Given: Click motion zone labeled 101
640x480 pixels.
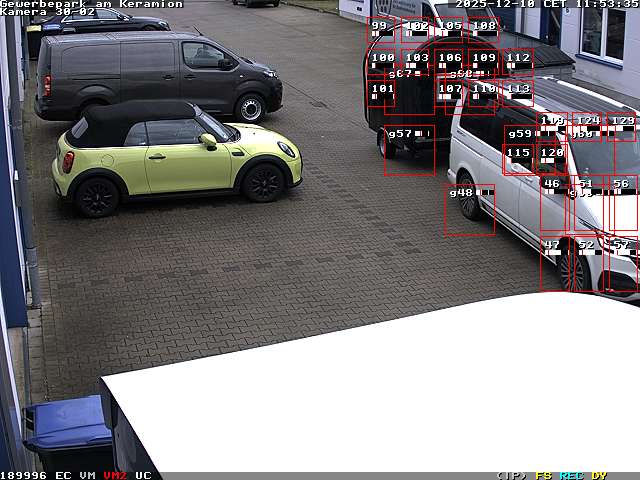Looking at the screenshot, I should pyautogui.click(x=381, y=92).
